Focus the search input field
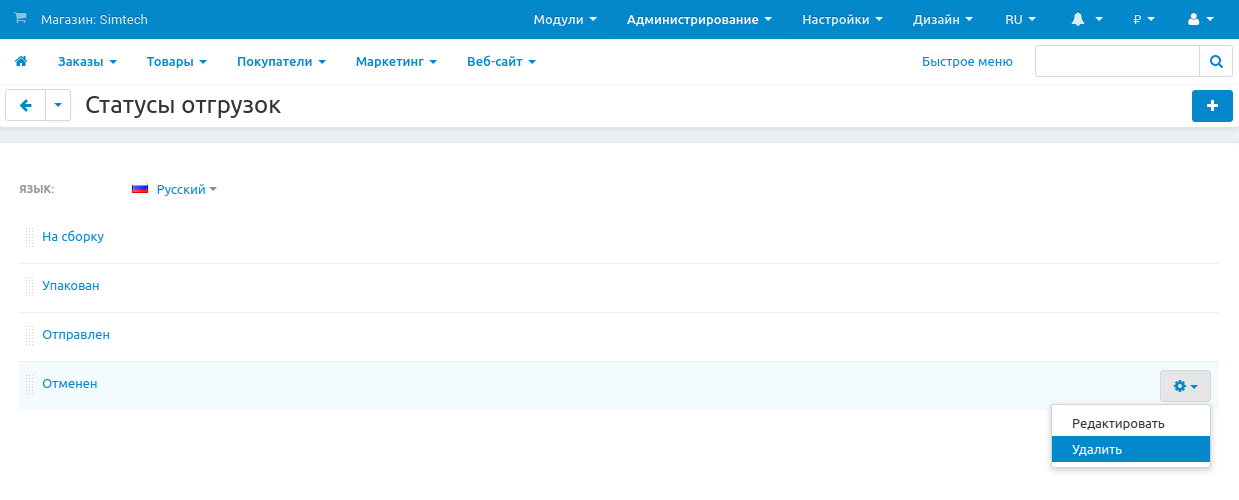Image resolution: width=1239 pixels, height=500 pixels. tap(1117, 61)
